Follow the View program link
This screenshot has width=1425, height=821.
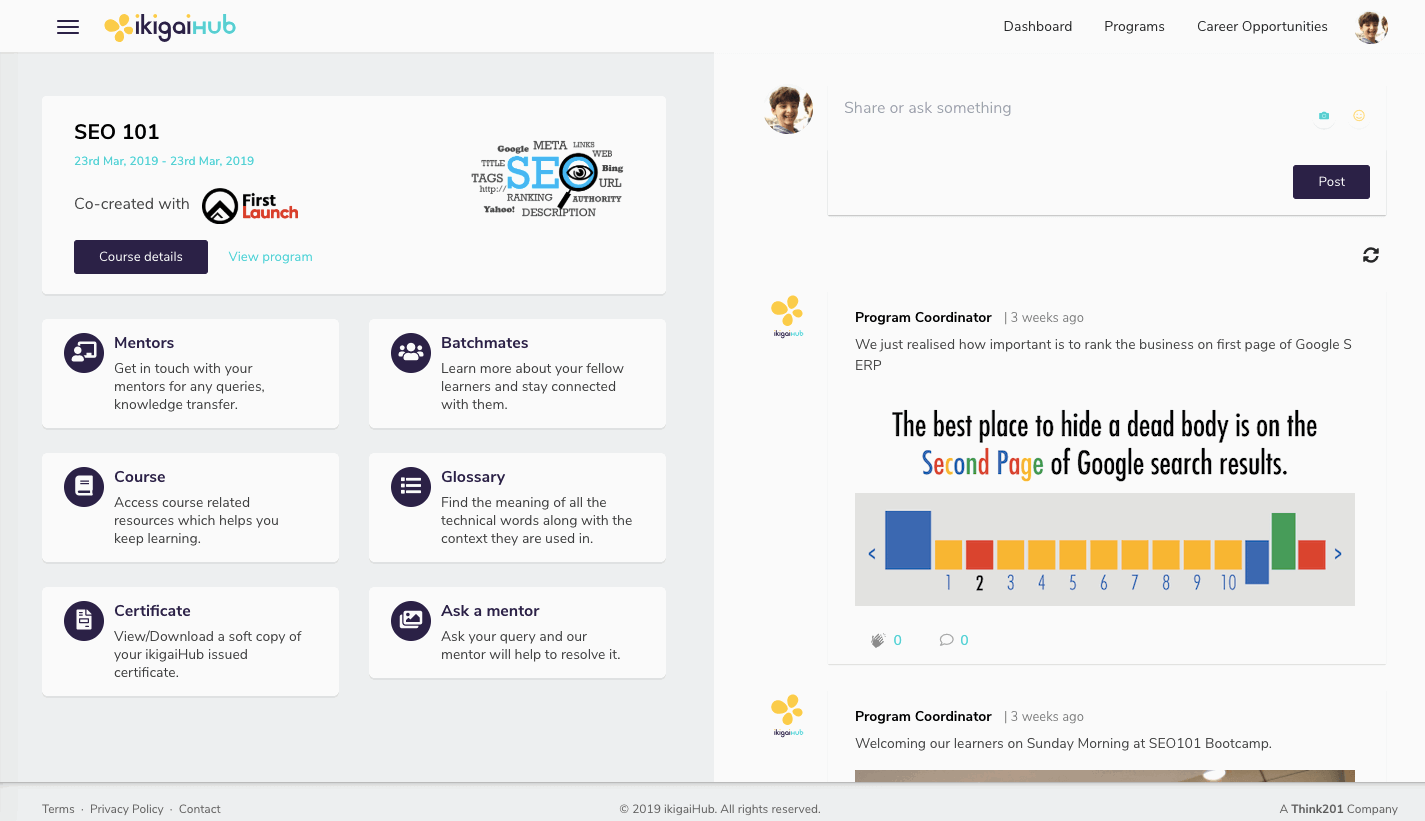click(x=270, y=257)
